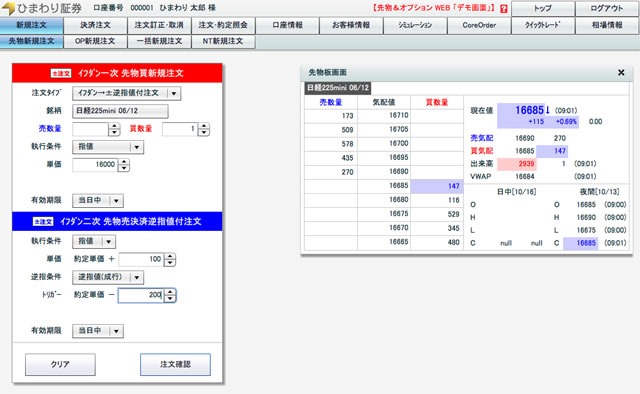Click sell quantity 173 in board

[347, 116]
